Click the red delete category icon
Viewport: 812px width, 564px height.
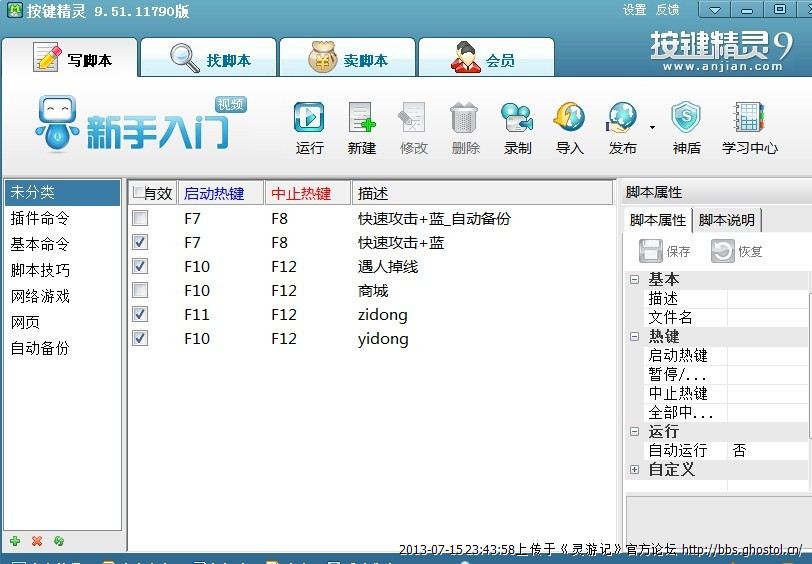click(x=37, y=541)
